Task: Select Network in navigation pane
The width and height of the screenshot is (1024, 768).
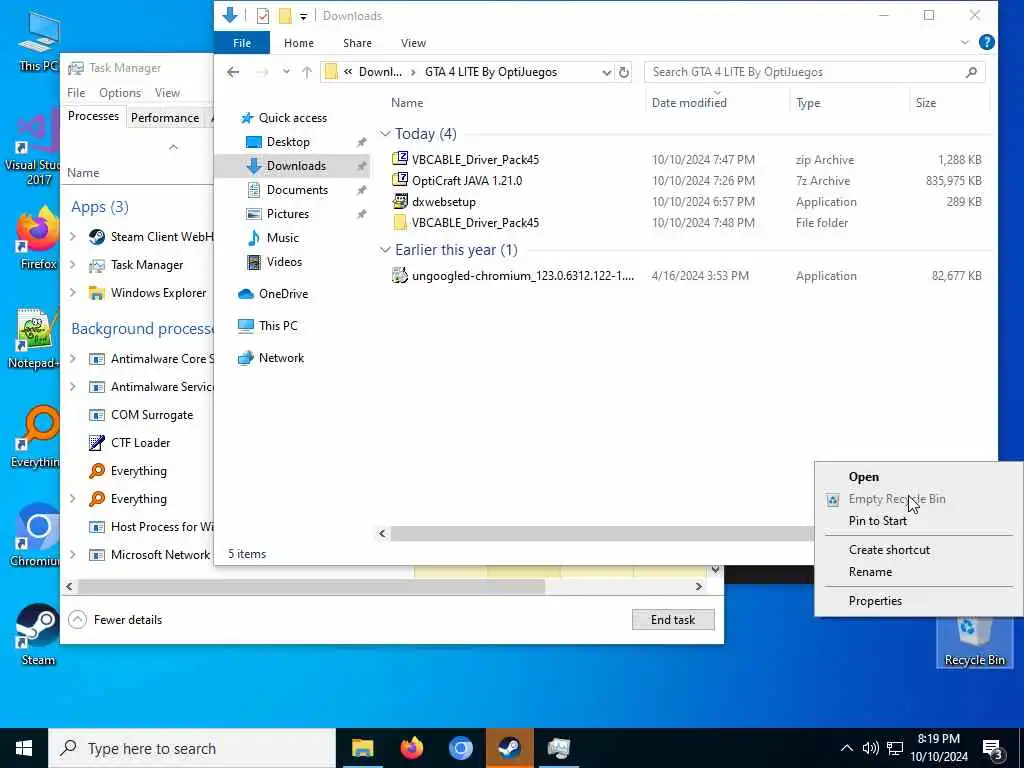Action: click(x=281, y=358)
